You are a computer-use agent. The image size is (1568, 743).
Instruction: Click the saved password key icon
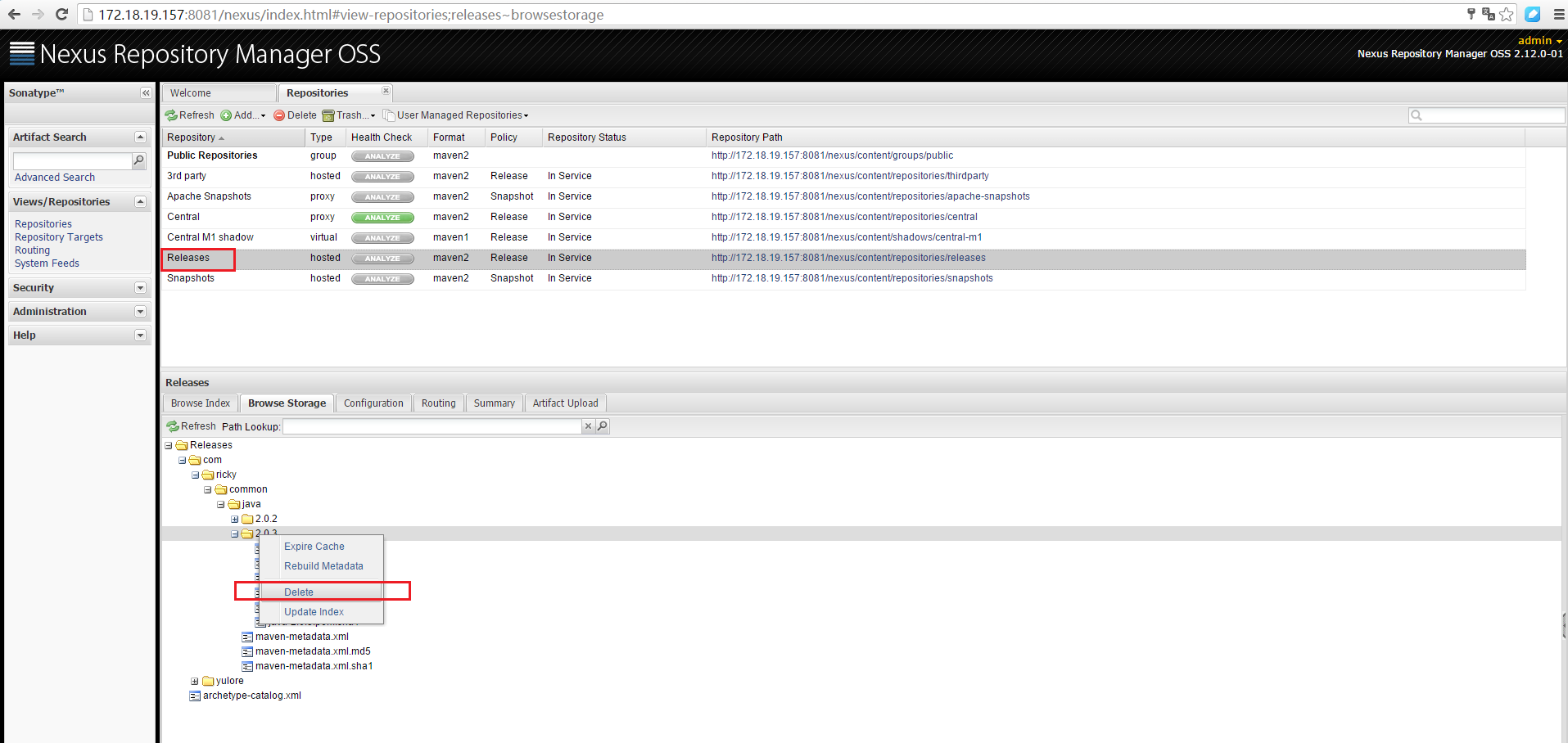[x=1471, y=14]
